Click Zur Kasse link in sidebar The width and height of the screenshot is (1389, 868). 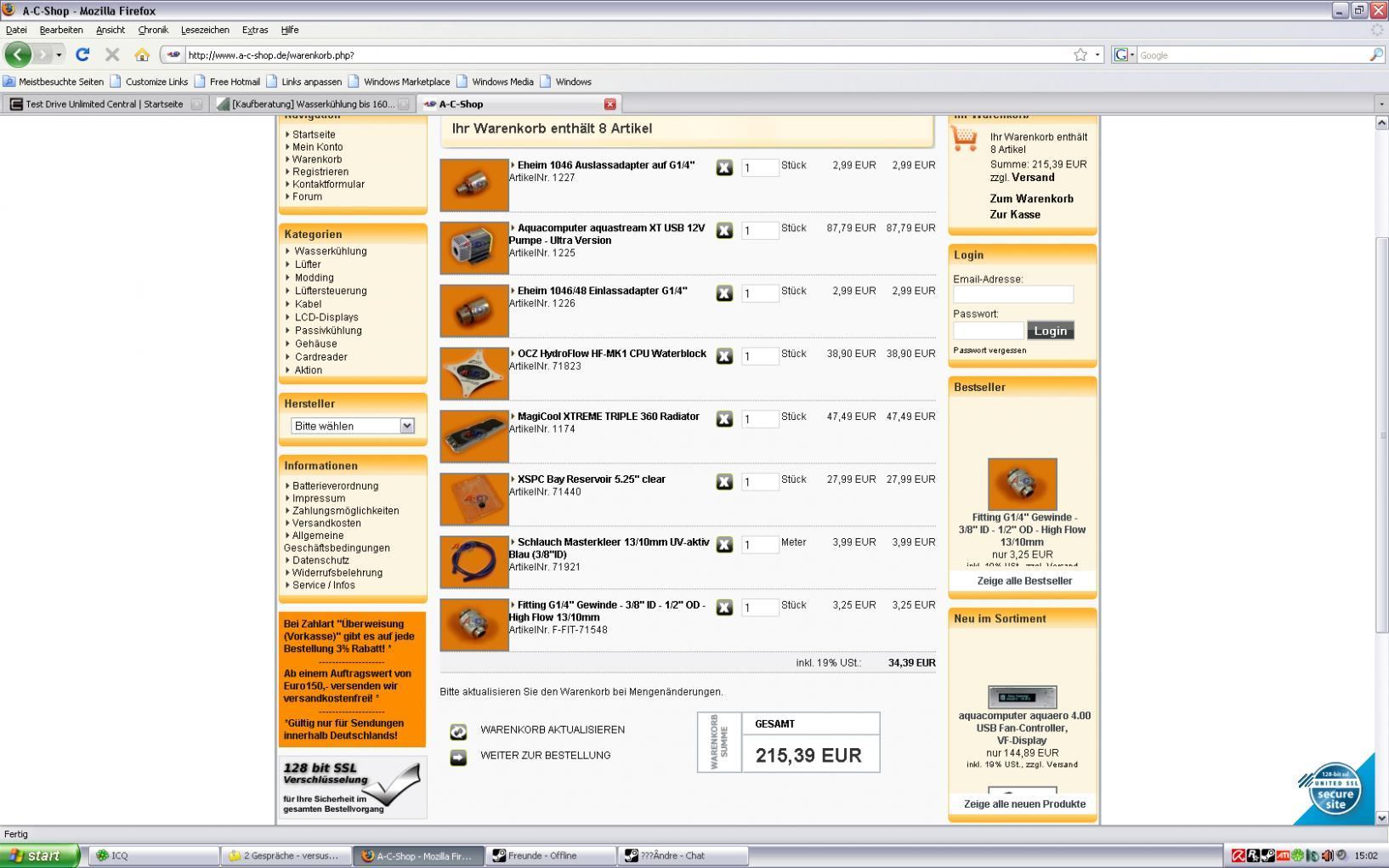(1015, 215)
